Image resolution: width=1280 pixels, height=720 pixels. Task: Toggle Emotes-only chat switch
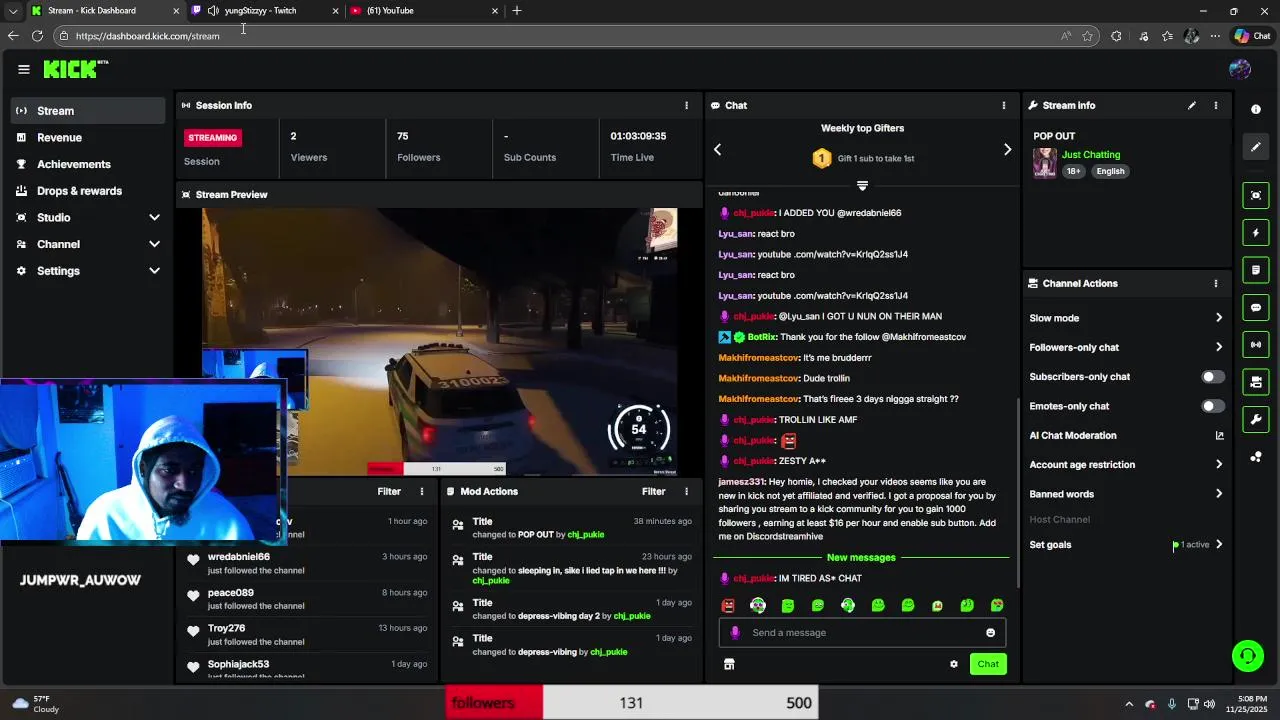tap(1212, 406)
